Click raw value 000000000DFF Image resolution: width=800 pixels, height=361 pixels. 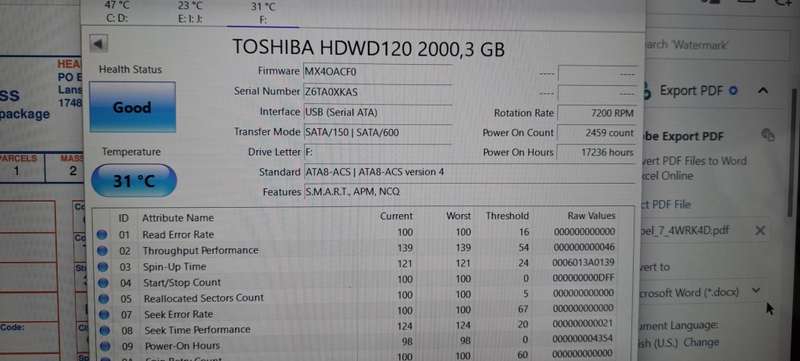tap(583, 278)
